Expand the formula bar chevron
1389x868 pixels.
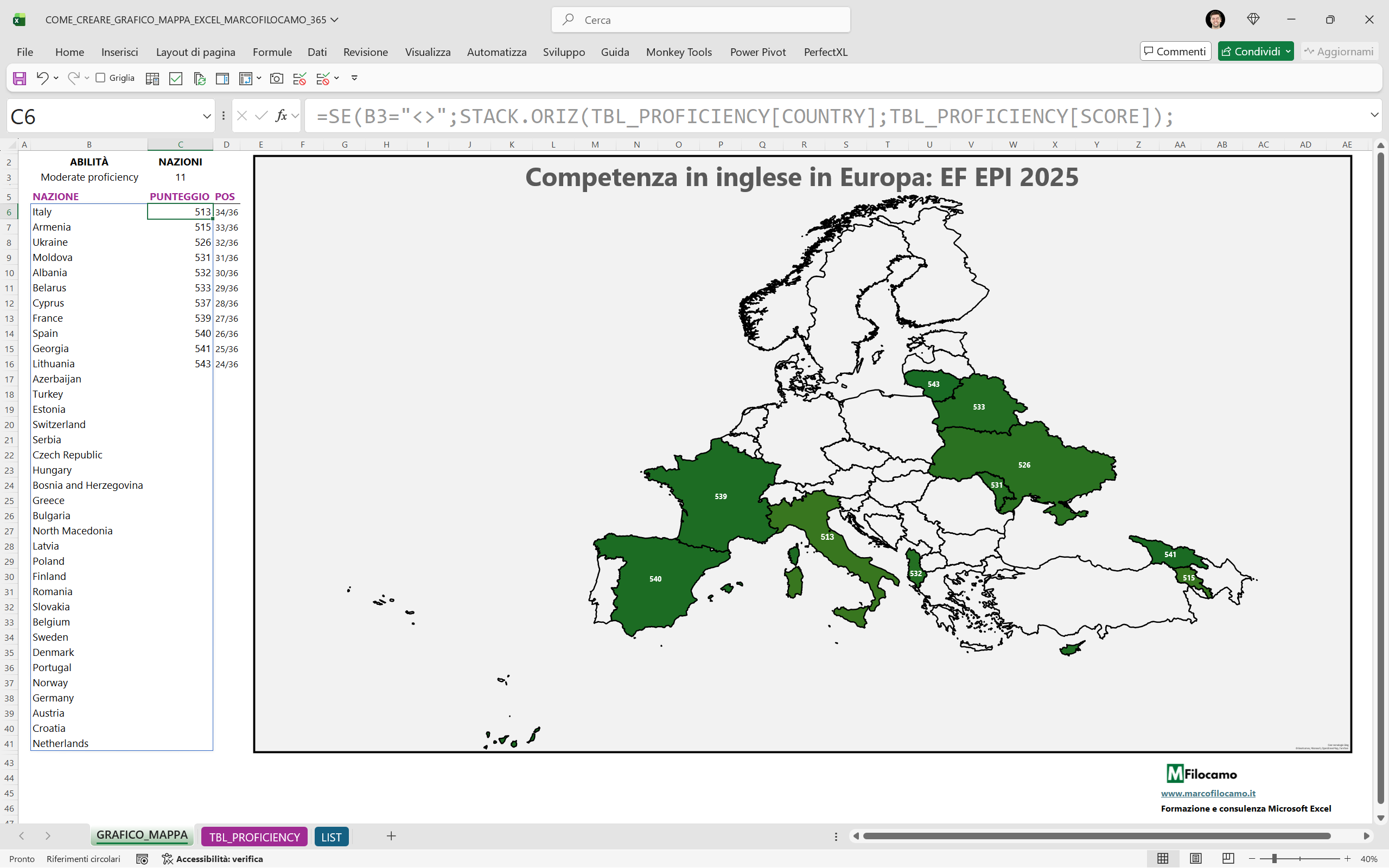pos(1374,115)
